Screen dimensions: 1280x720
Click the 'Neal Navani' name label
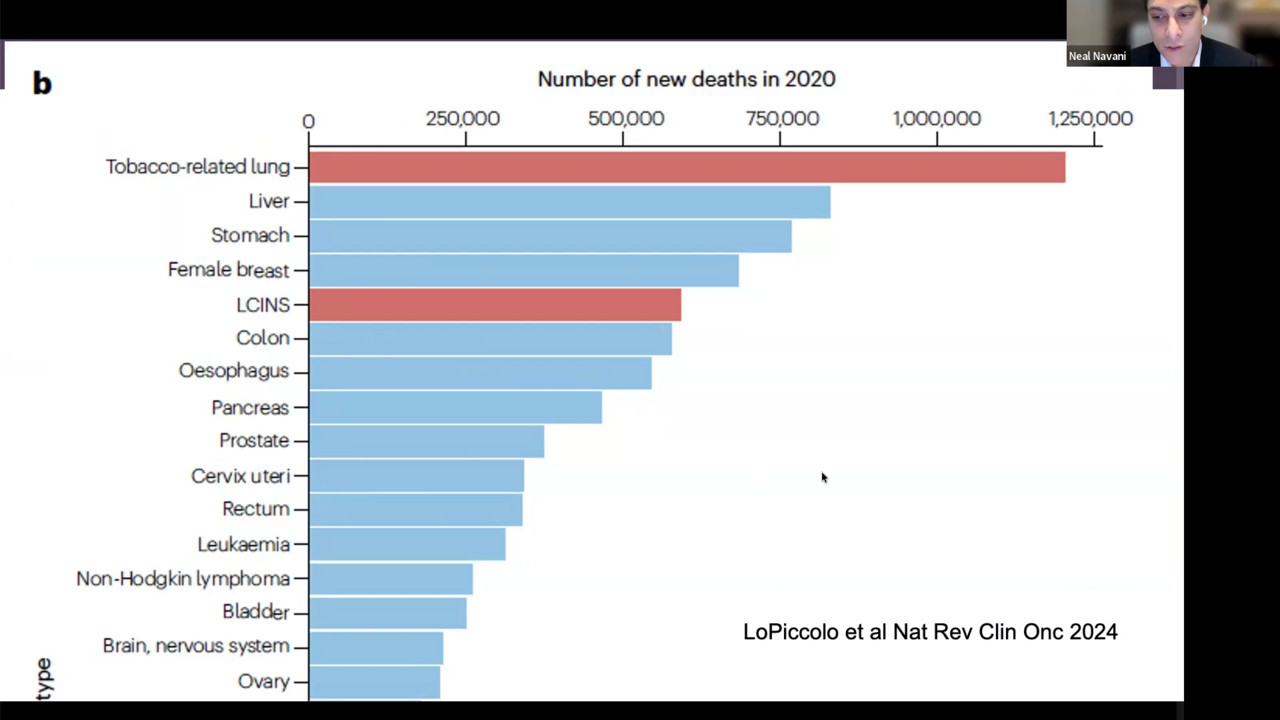(x=1097, y=56)
